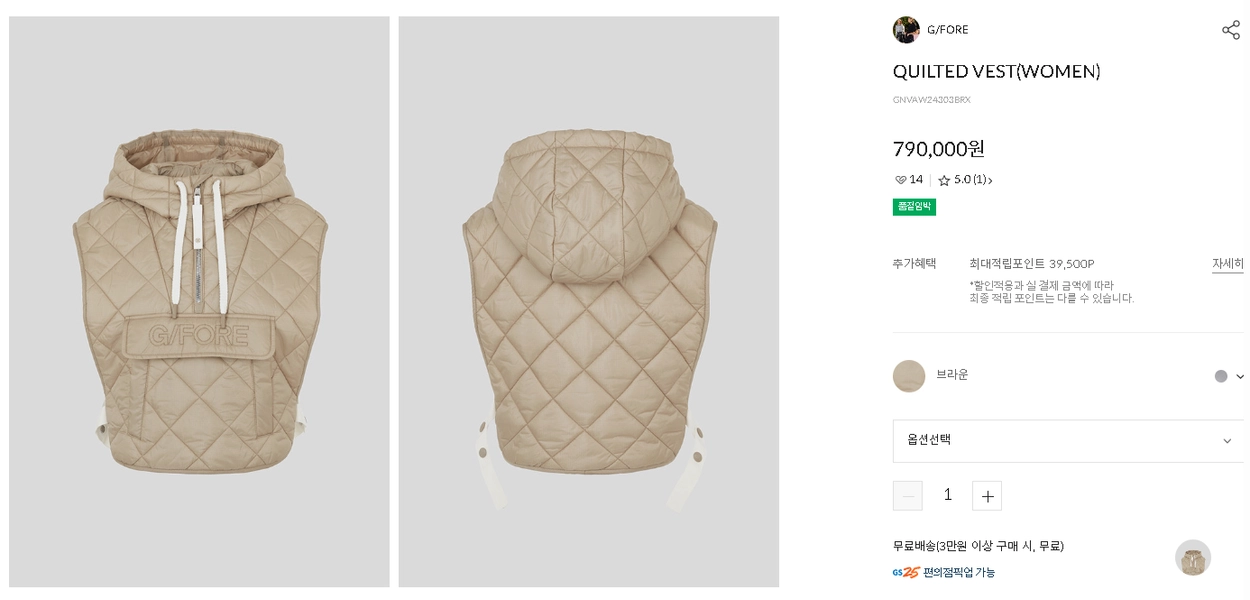Viewport: 1250px width, 600px height.
Task: Click the 편의점픽업 가능 text
Action: [x=958, y=573]
